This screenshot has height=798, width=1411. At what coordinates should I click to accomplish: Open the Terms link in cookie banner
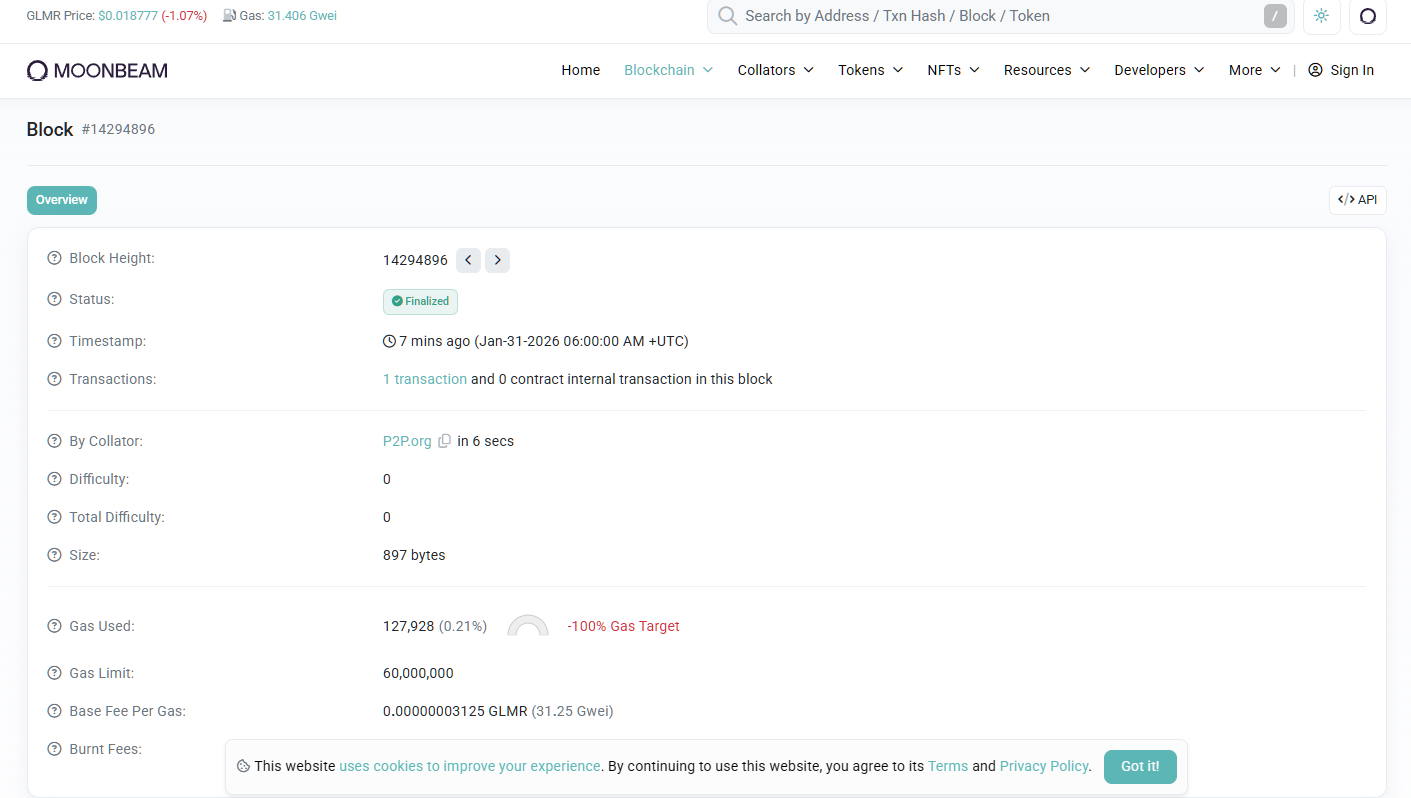point(948,766)
